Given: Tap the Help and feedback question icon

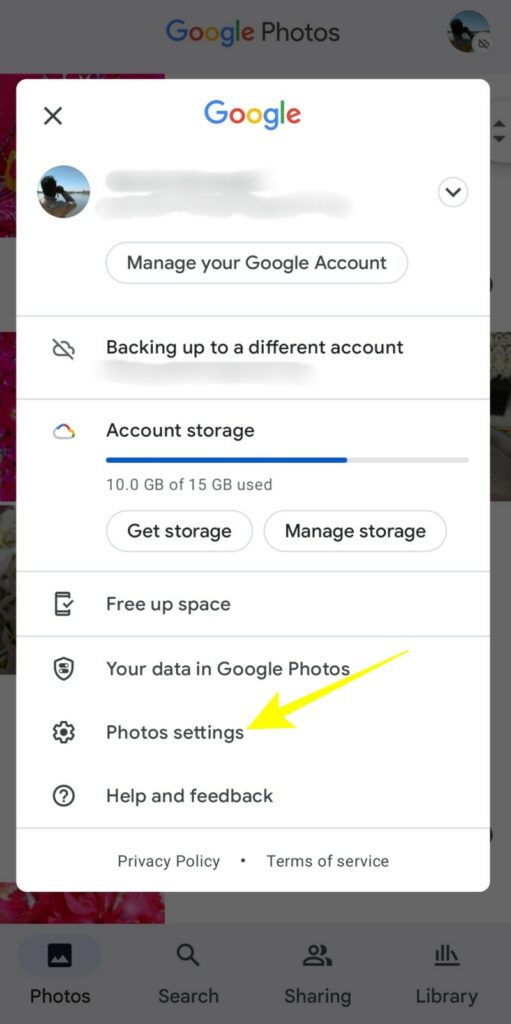Looking at the screenshot, I should [63, 795].
